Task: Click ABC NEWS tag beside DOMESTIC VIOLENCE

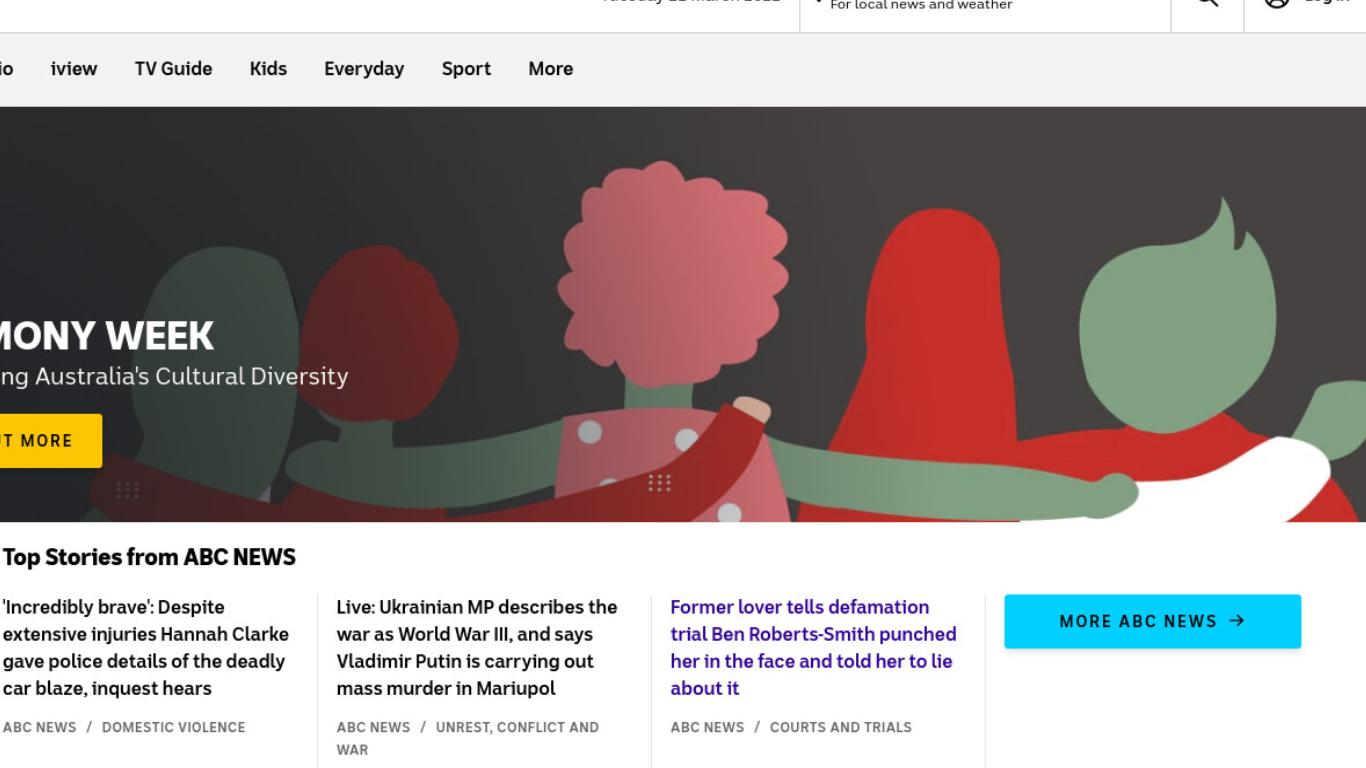Action: pyautogui.click(x=40, y=727)
